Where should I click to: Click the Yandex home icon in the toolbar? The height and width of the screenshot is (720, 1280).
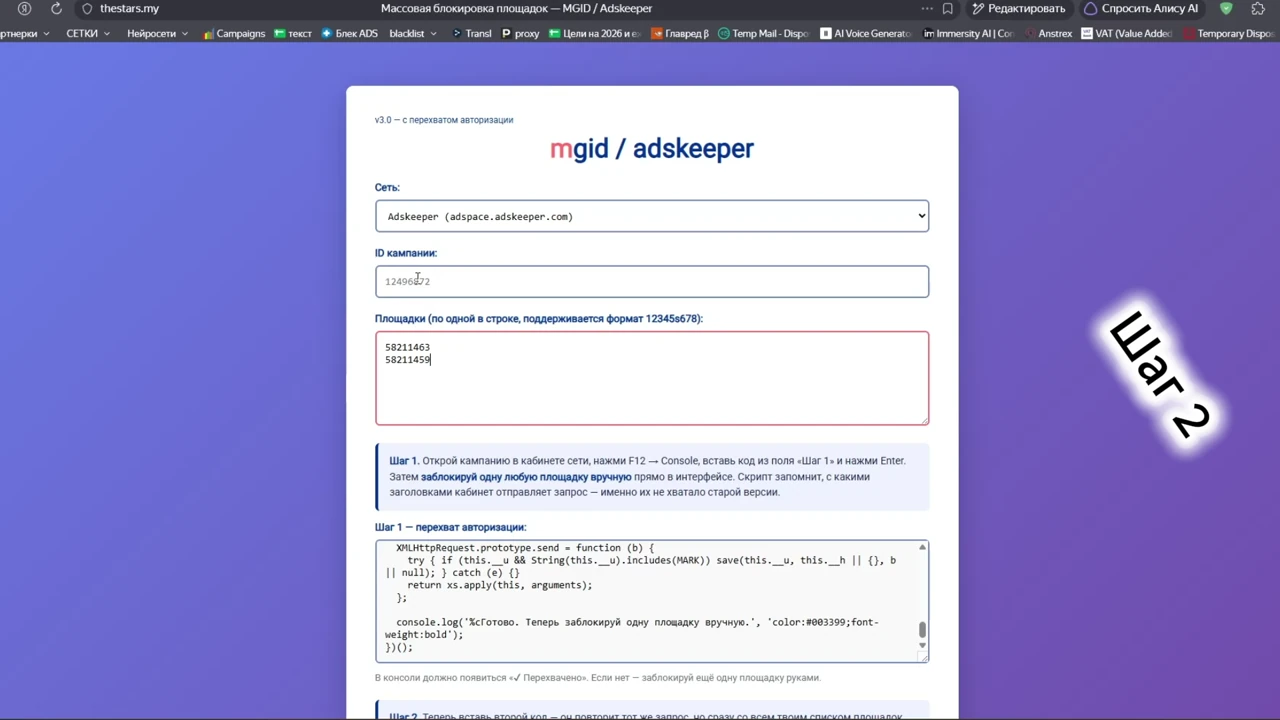24,9
